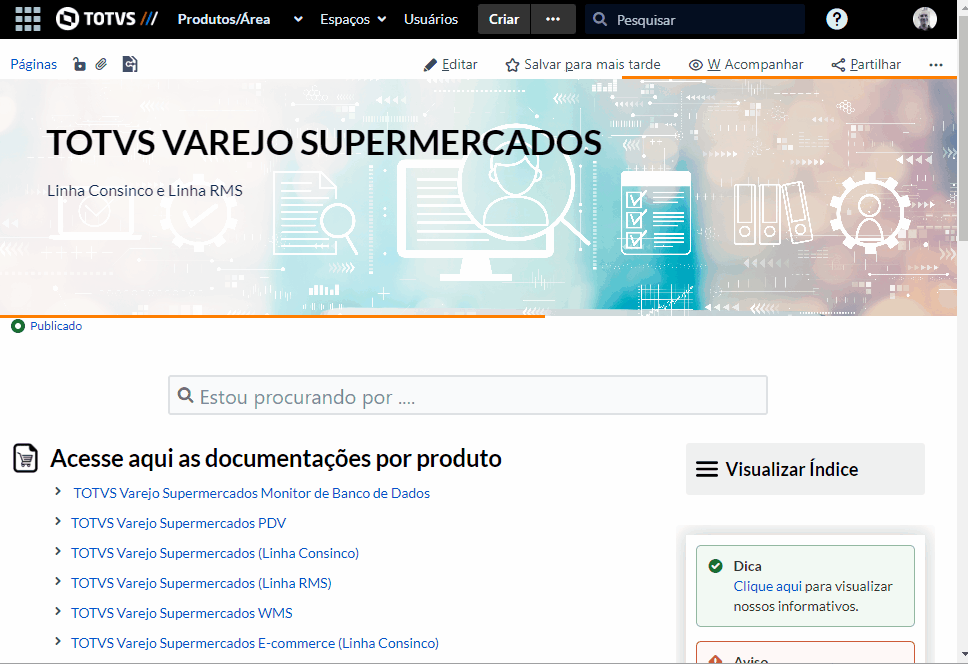The height and width of the screenshot is (664, 968).
Task: Expand Monitor de Banco de Dados item
Action: [x=57, y=491]
